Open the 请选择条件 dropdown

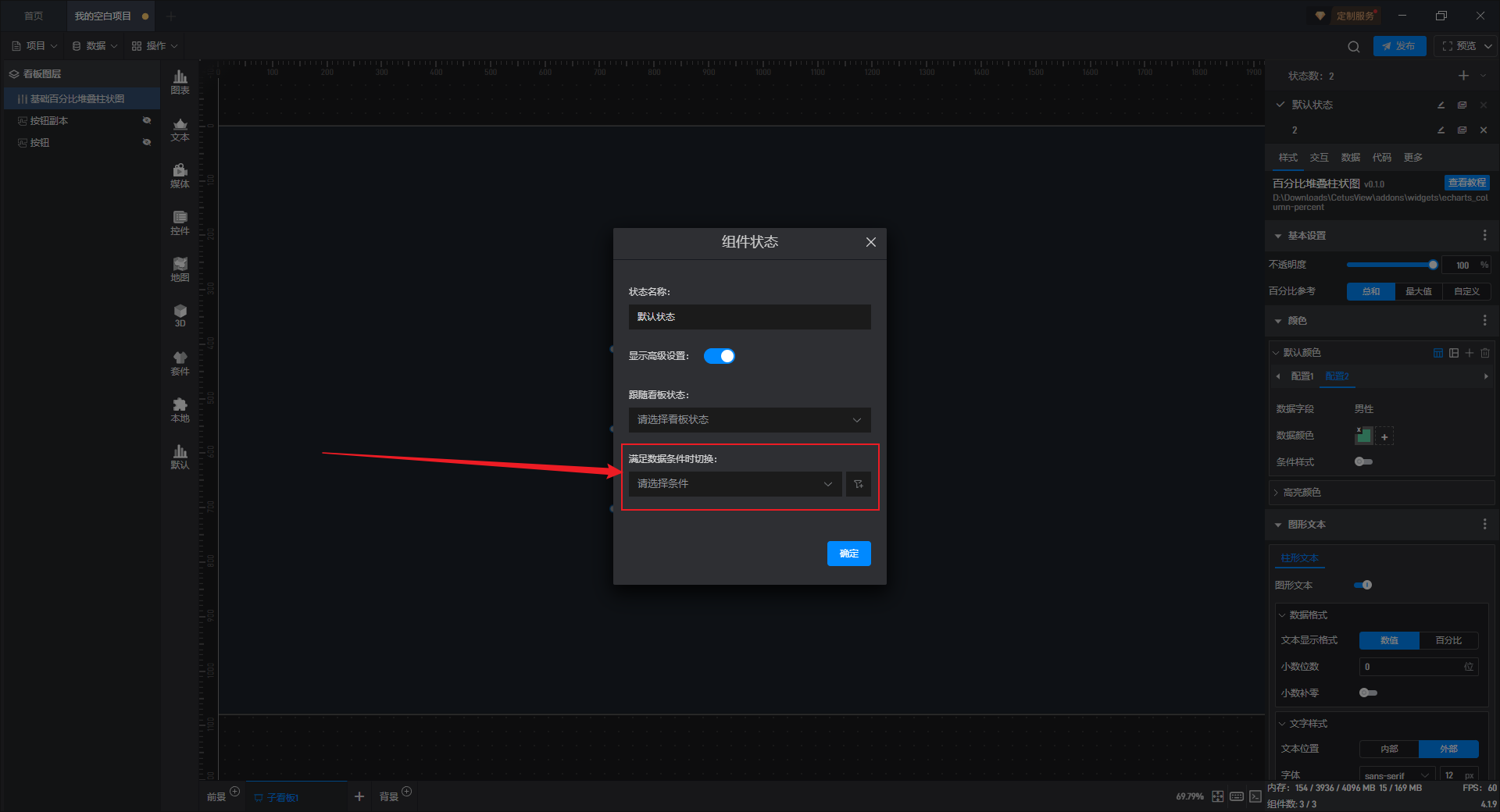coord(735,484)
